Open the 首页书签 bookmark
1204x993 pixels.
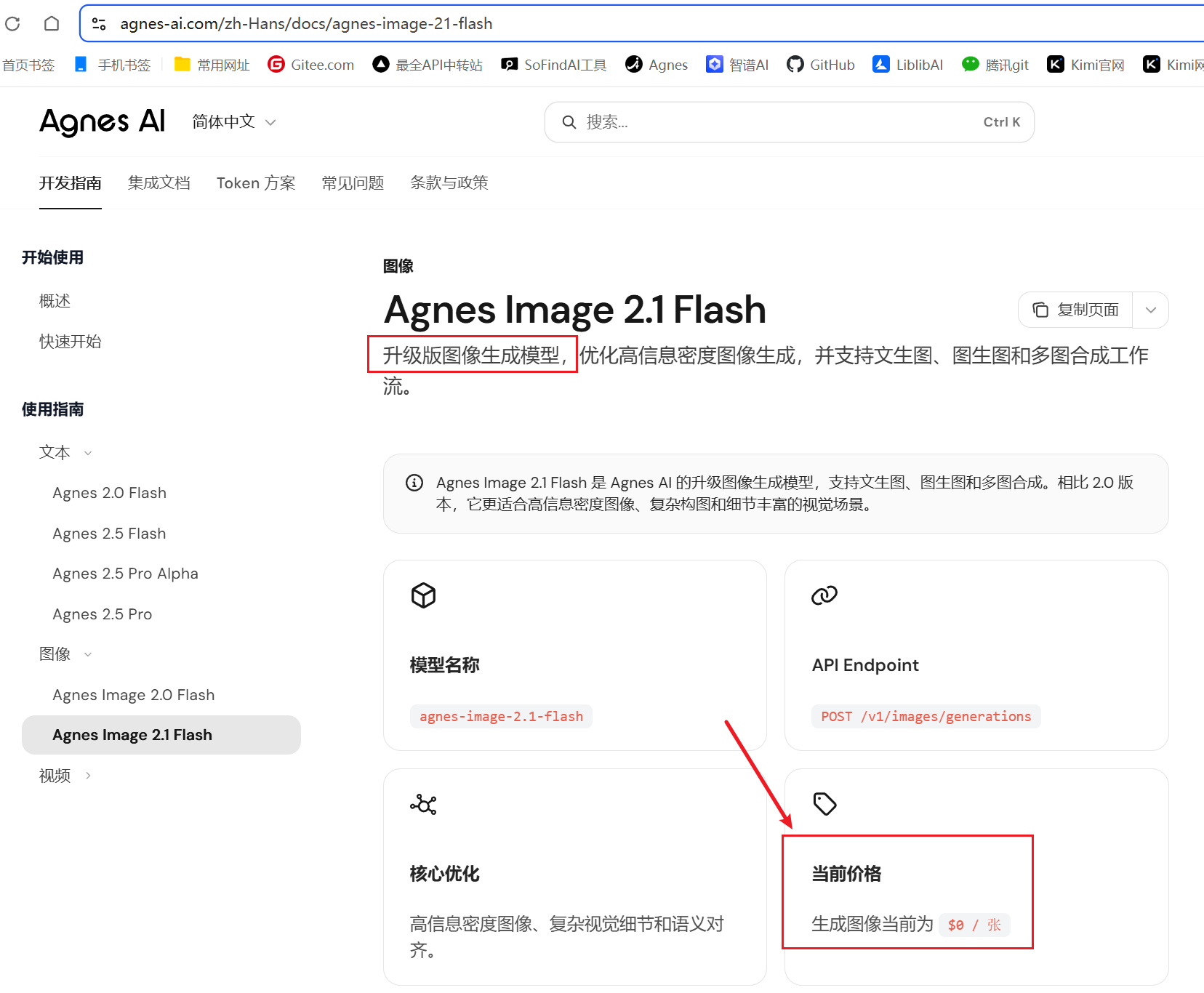click(x=28, y=65)
